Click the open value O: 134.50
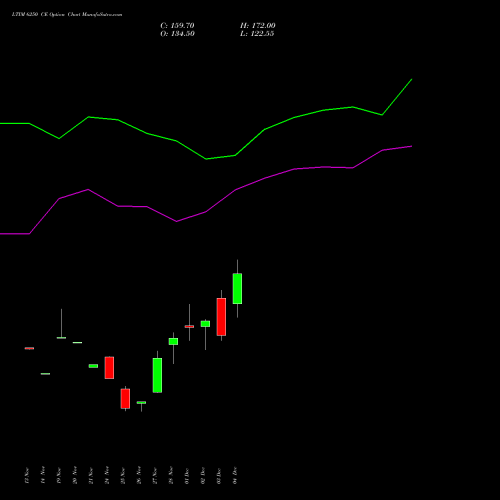The height and width of the screenshot is (500, 500). coord(177,34)
